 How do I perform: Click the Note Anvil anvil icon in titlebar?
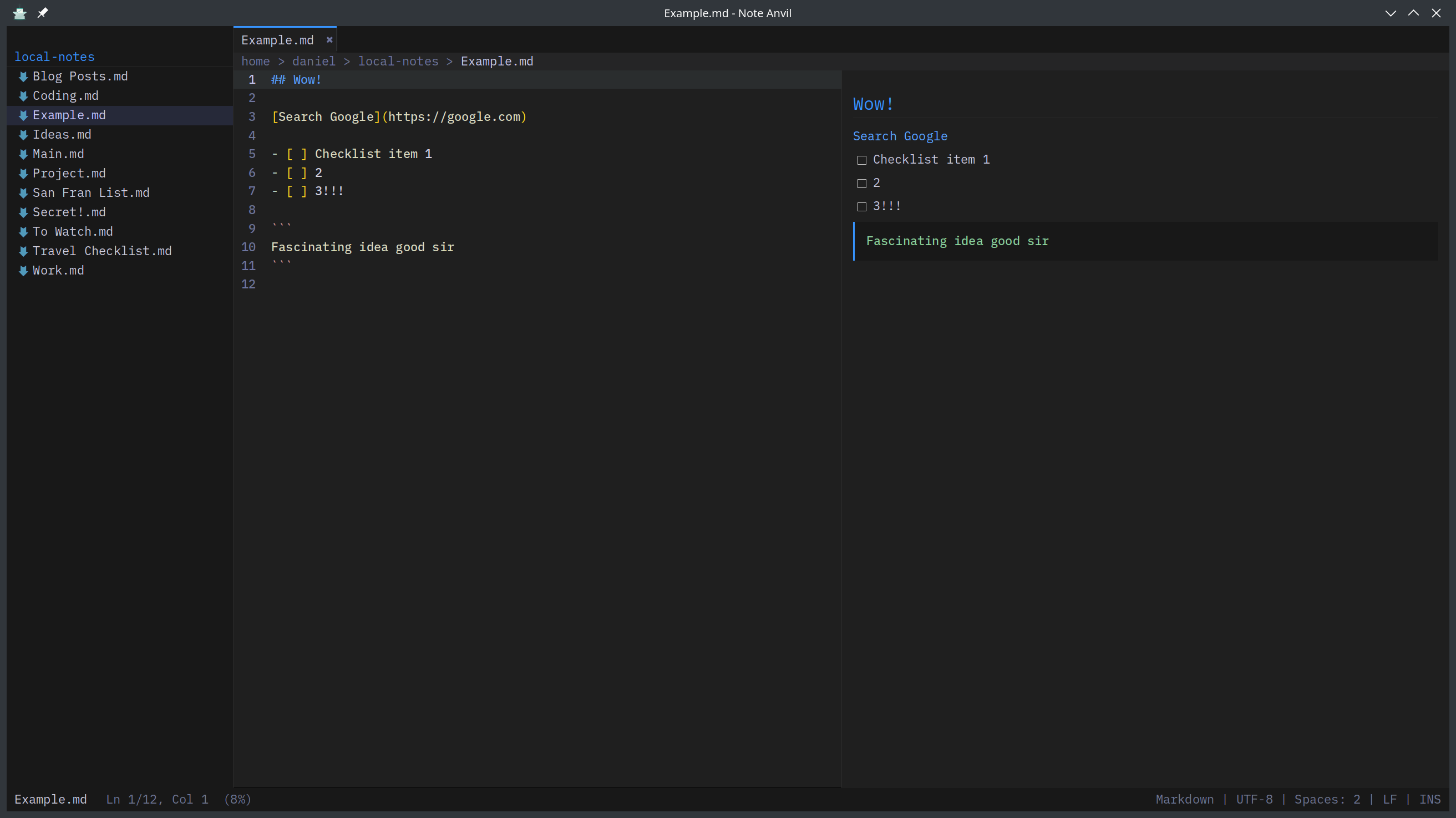click(x=19, y=13)
